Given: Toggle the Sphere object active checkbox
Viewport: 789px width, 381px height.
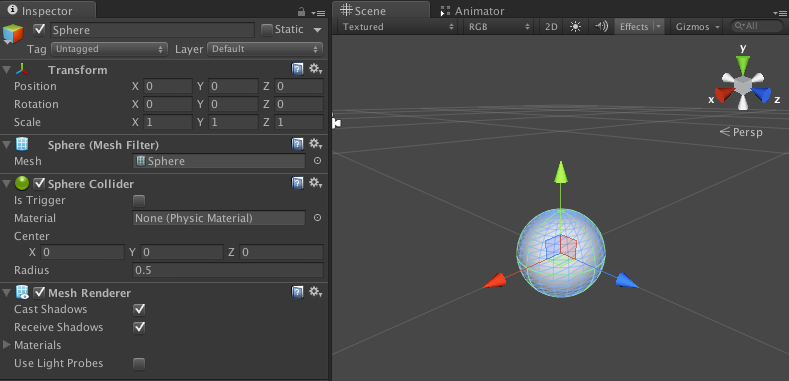Looking at the screenshot, I should (39, 29).
